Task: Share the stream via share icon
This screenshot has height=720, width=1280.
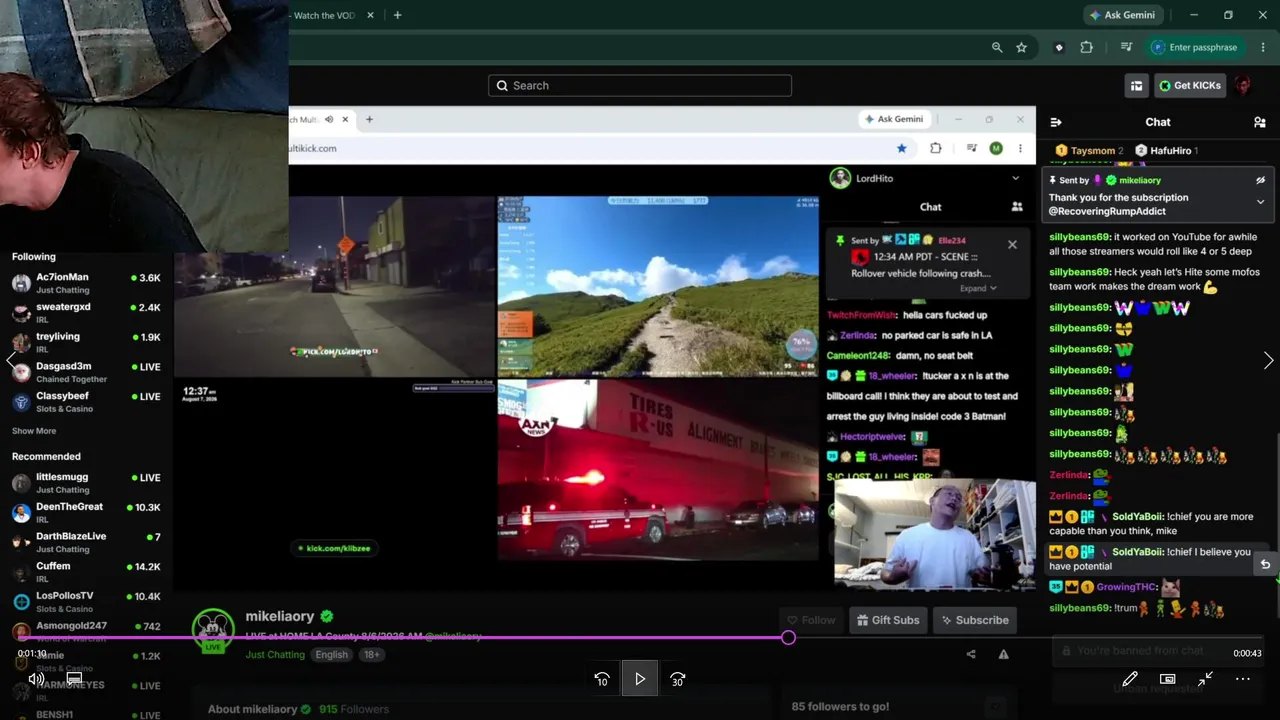Action: tap(970, 655)
